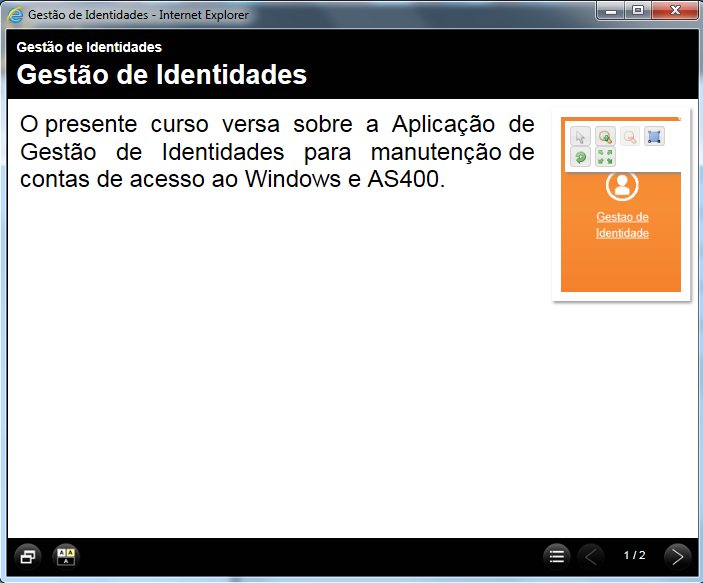Viewport: 703px width, 583px height.
Task: Go to the next page arrow
Action: tap(677, 557)
